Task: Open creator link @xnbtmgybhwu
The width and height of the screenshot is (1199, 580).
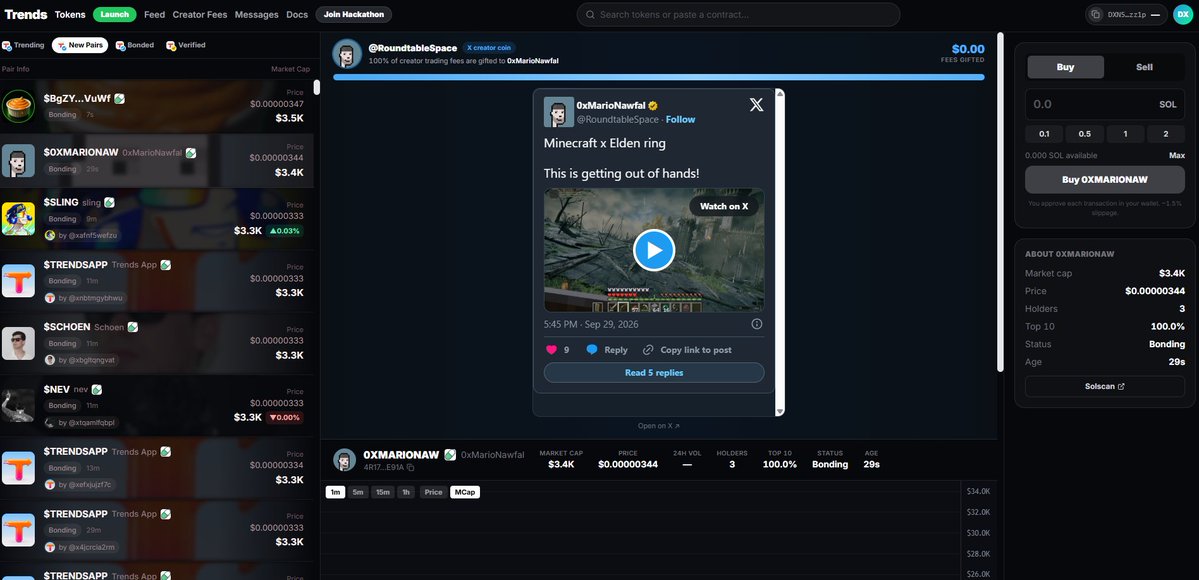Action: [x=84, y=298]
